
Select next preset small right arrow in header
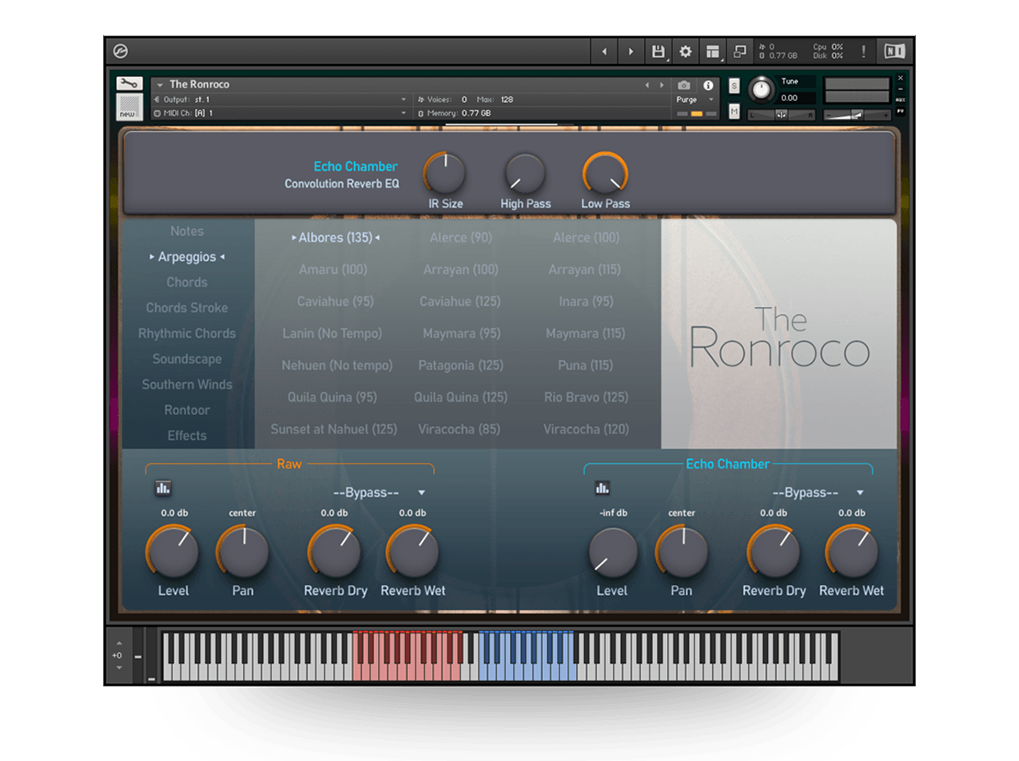pyautogui.click(x=662, y=85)
